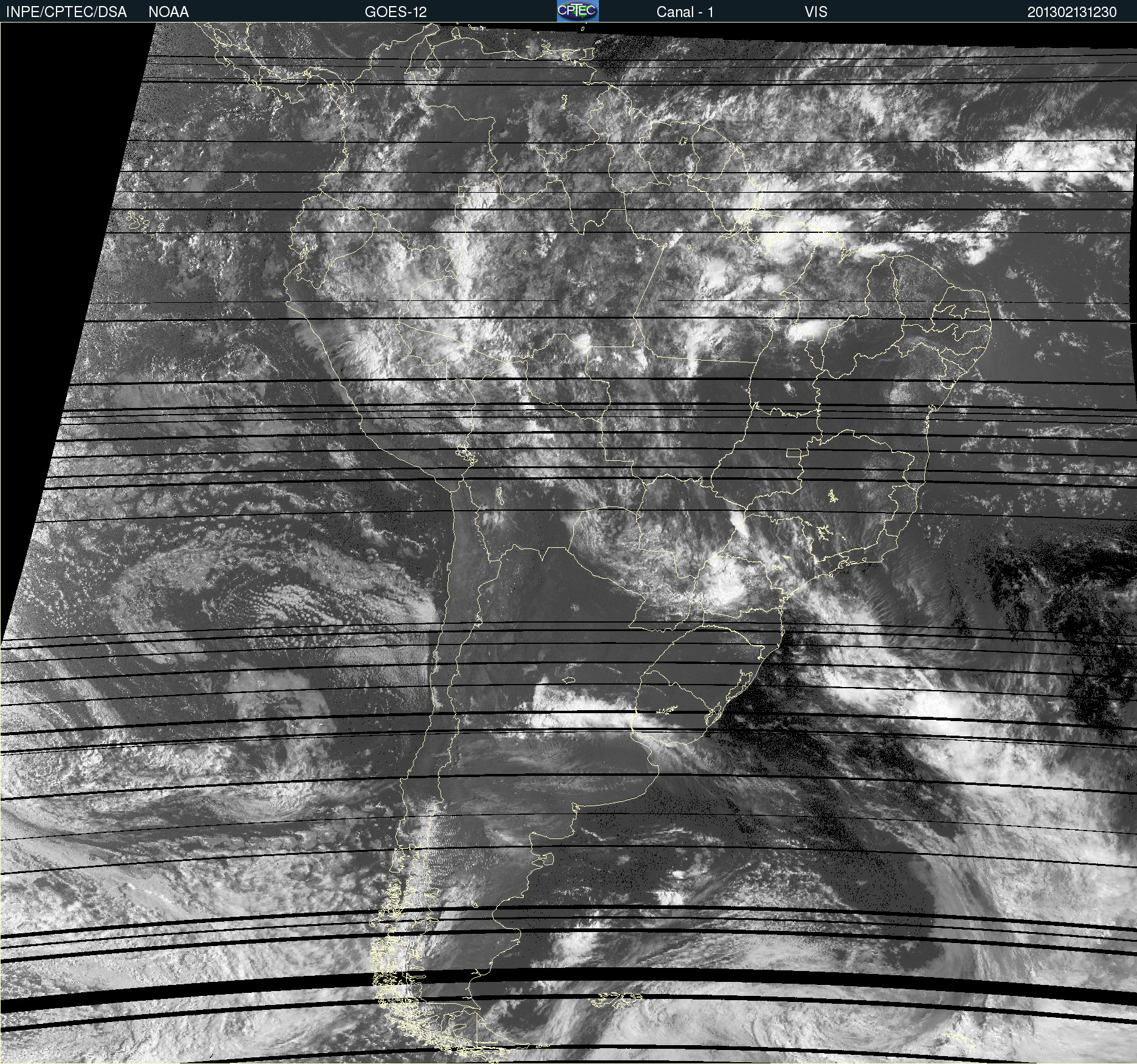Click the CPTEC logo icon in header
This screenshot has width=1137, height=1064.
(578, 11)
